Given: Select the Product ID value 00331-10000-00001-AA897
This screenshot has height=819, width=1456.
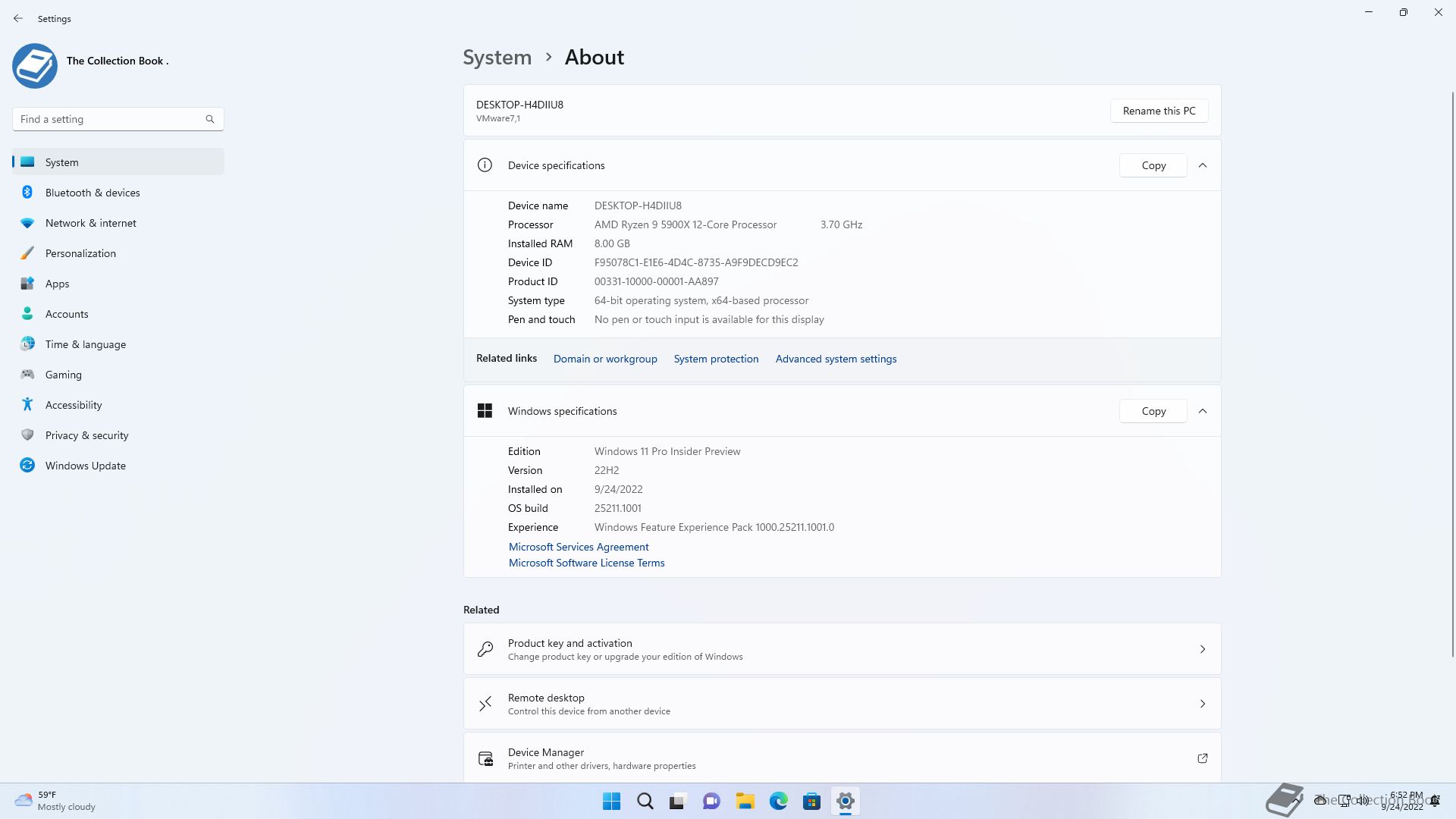Looking at the screenshot, I should point(657,281).
